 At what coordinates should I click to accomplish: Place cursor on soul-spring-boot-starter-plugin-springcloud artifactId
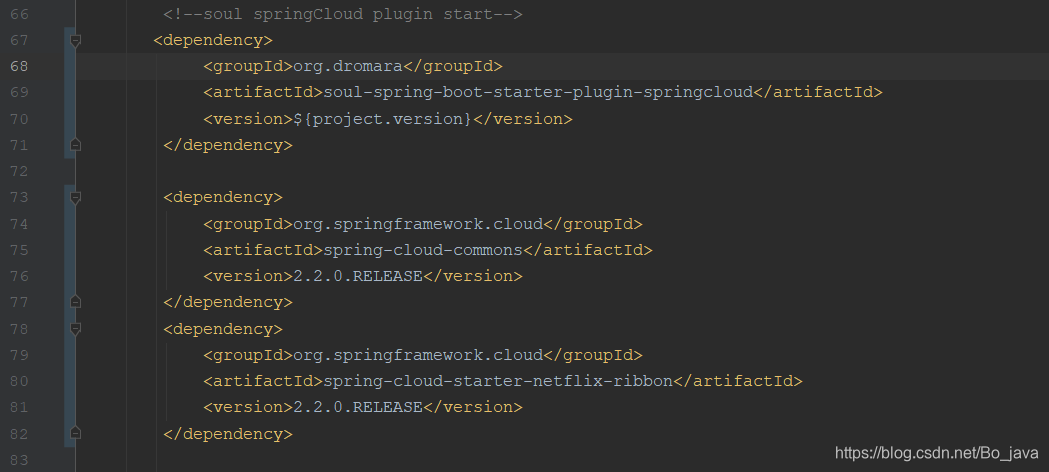click(x=539, y=92)
